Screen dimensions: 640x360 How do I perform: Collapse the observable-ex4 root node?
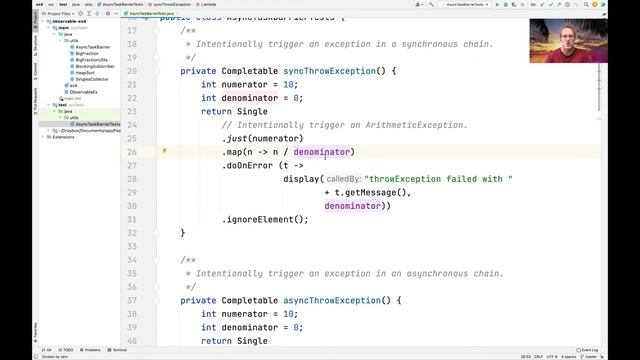point(43,21)
